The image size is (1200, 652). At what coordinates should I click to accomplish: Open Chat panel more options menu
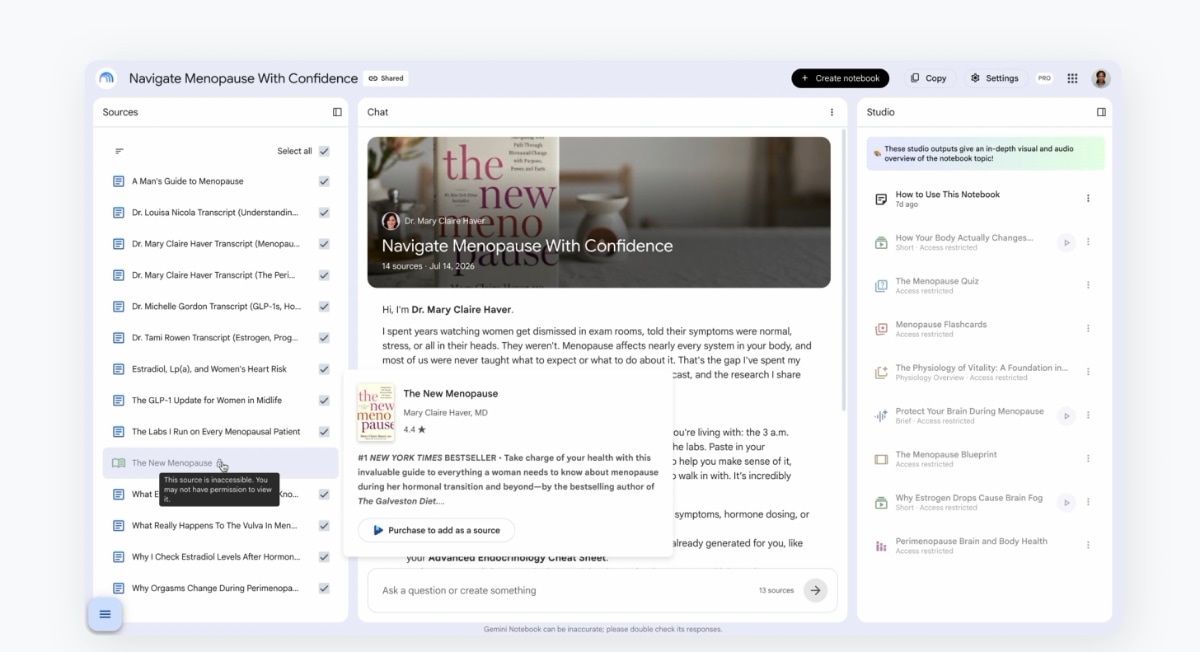point(832,112)
